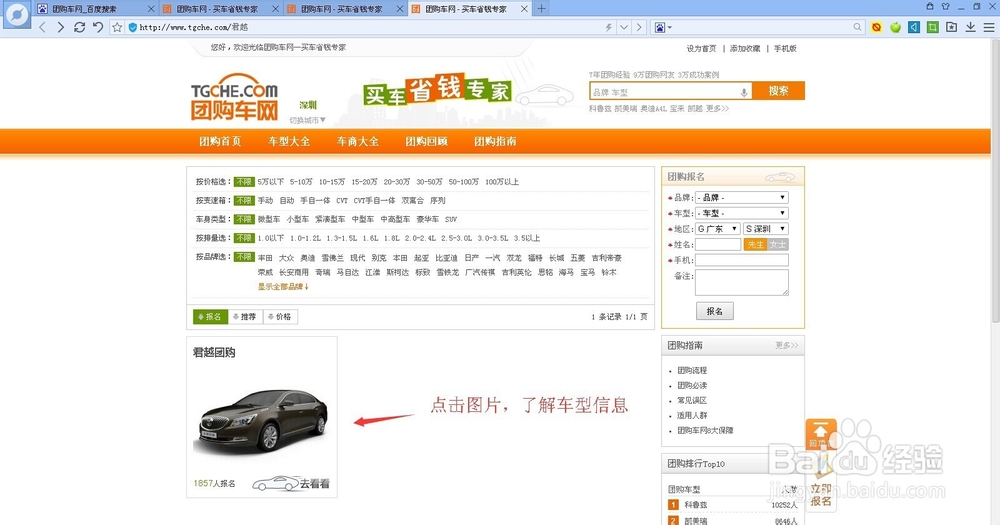Click the red ad-block extension icon
This screenshot has height=525, width=1000.
click(876, 27)
